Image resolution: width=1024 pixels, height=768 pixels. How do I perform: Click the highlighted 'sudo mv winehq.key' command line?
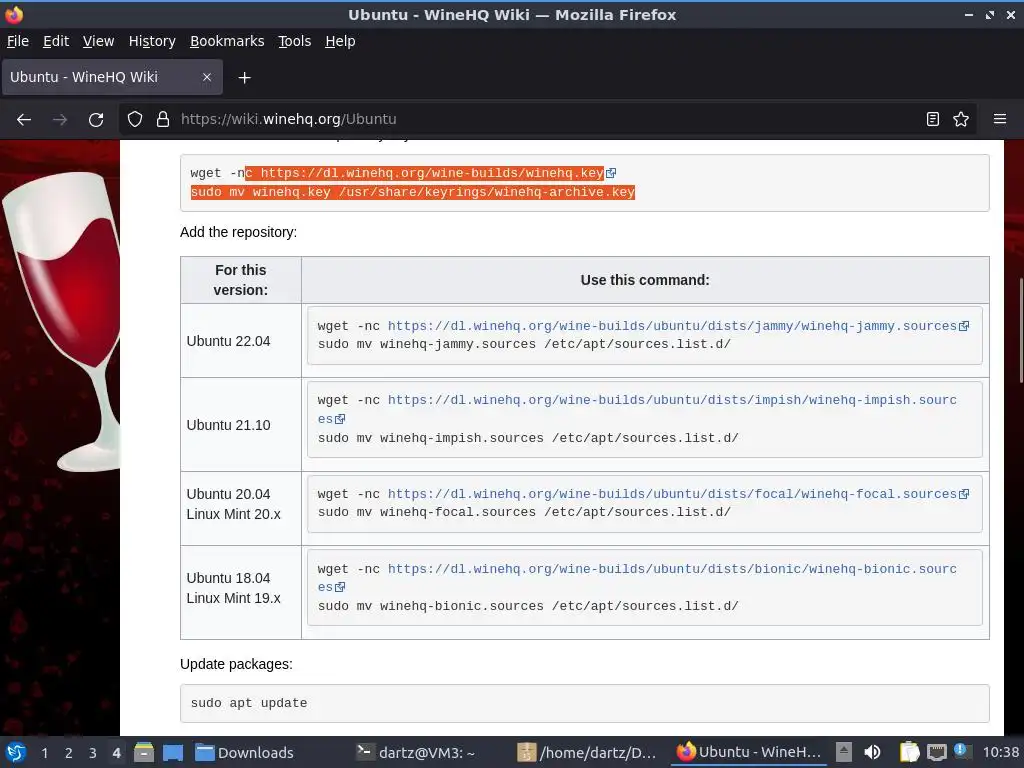[x=413, y=192]
